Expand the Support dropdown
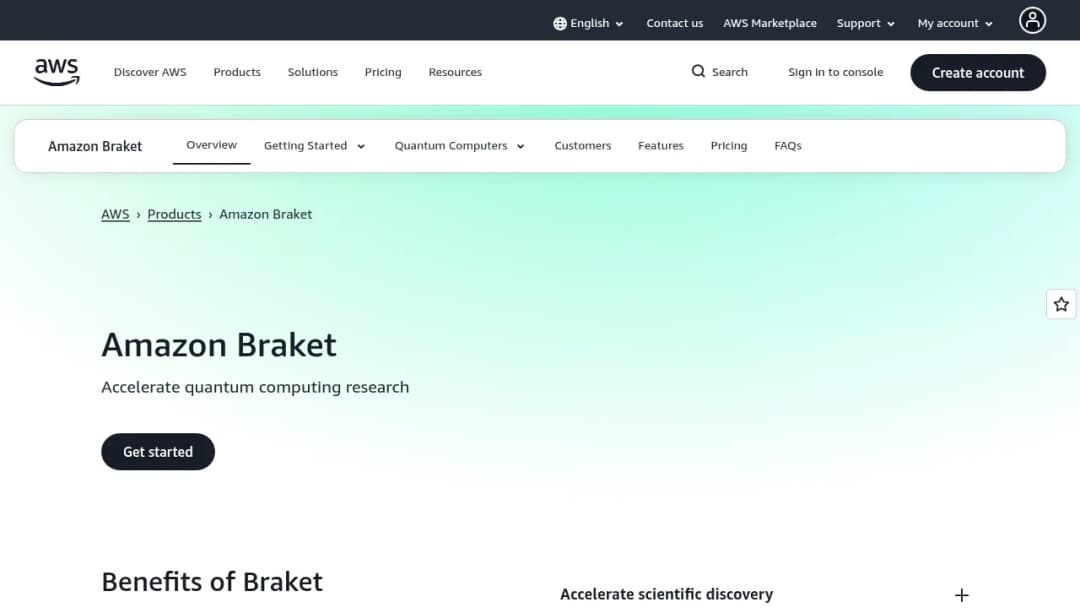1080x608 pixels. click(865, 23)
